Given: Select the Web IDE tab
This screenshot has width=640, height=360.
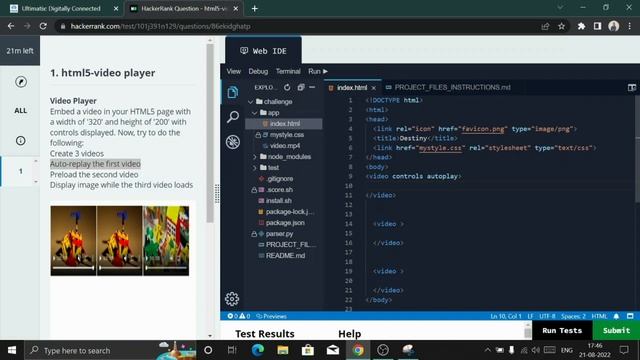Looking at the screenshot, I should click(x=264, y=51).
